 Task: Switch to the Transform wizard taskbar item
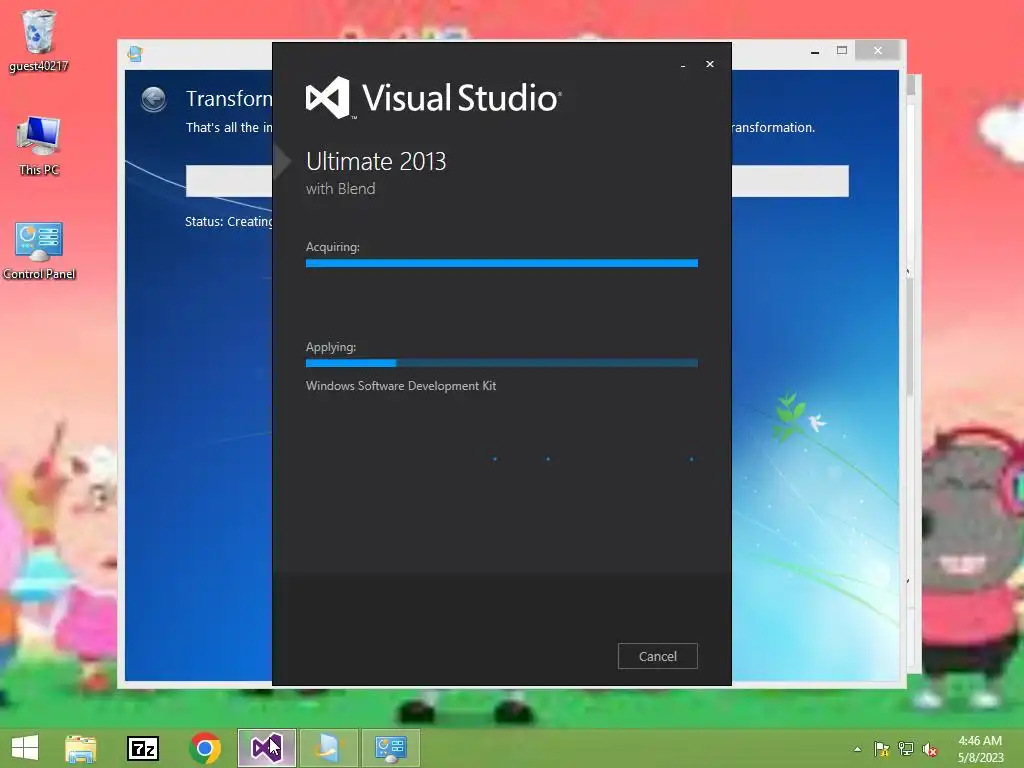click(328, 748)
